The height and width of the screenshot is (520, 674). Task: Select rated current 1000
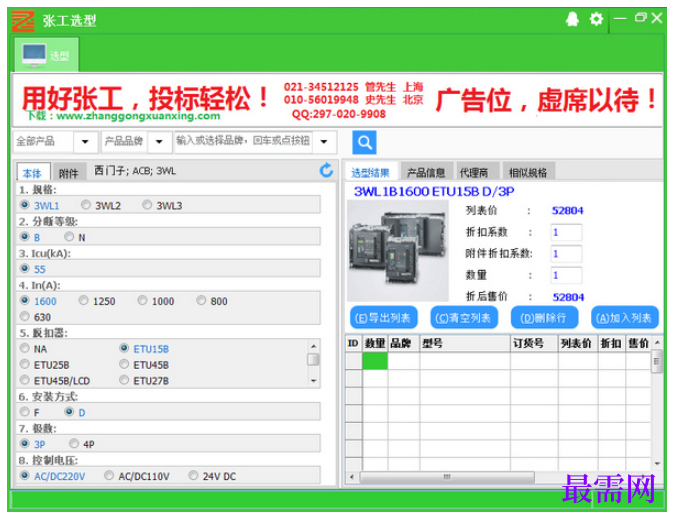click(x=142, y=300)
